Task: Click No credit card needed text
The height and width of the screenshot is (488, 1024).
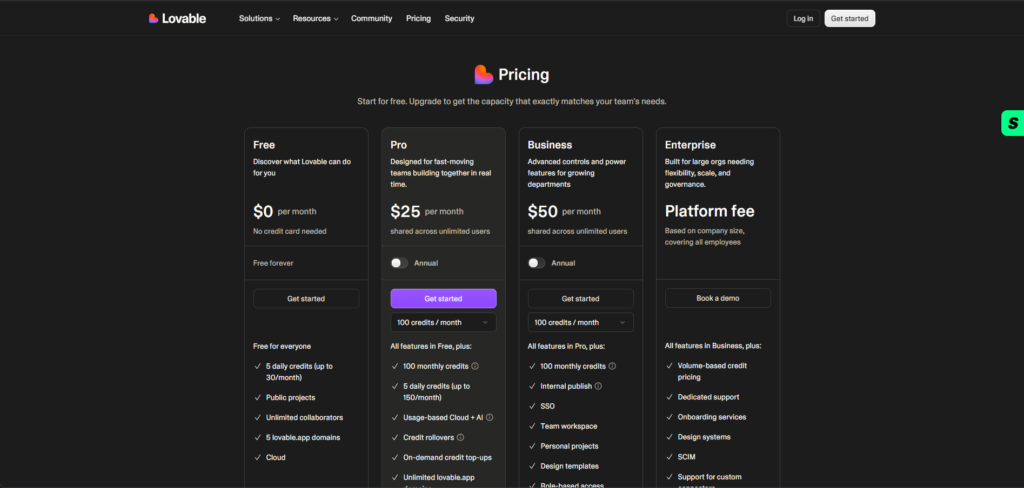Action: pyautogui.click(x=290, y=231)
